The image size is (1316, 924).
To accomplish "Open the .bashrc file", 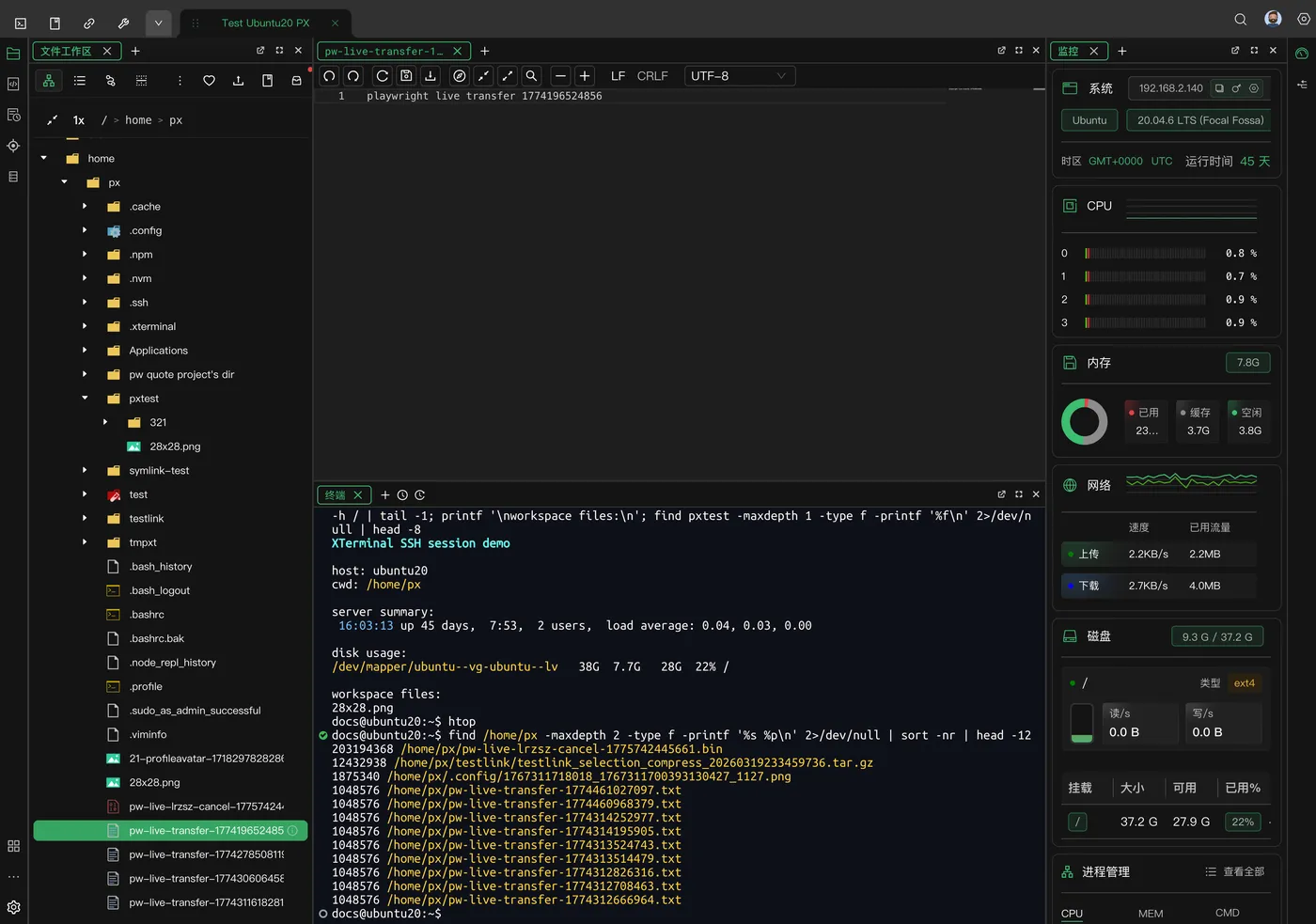I will [x=147, y=615].
